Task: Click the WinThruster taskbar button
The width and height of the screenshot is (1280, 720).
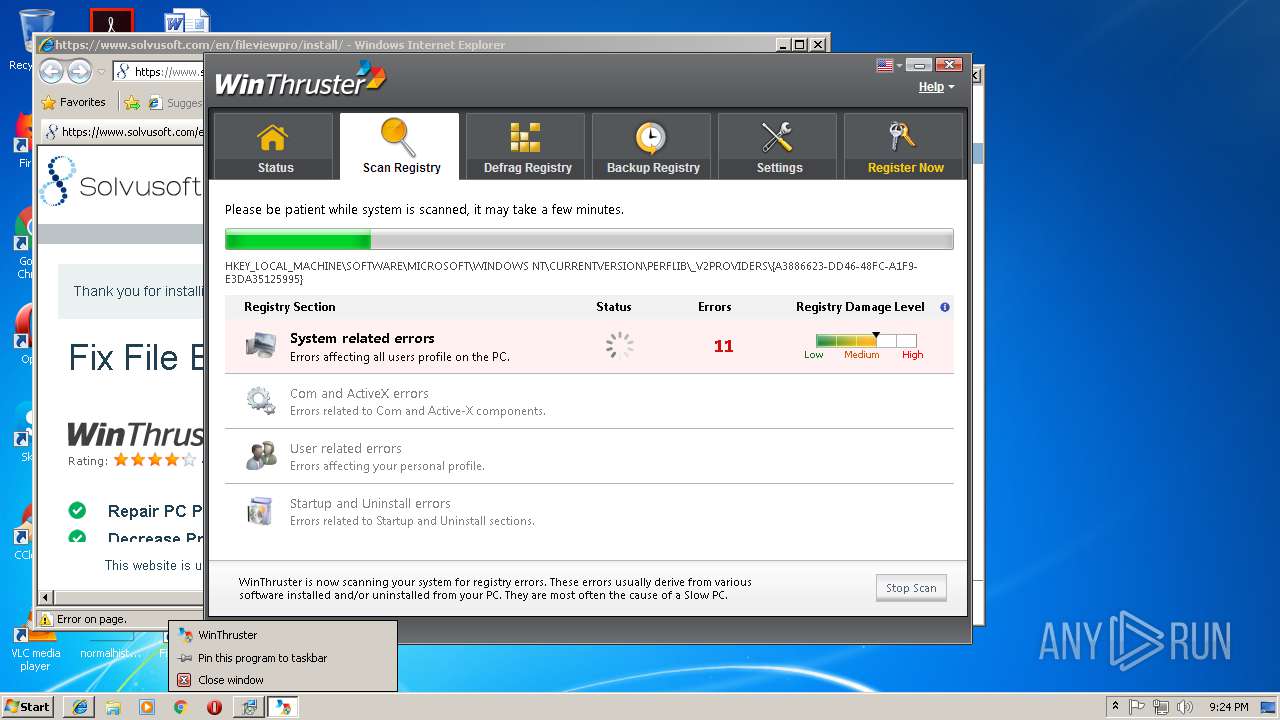Action: pyautogui.click(x=283, y=707)
